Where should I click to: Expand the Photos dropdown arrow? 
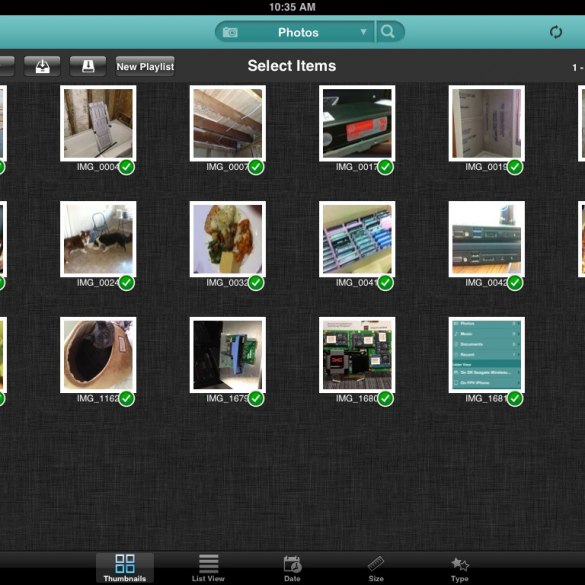363,32
